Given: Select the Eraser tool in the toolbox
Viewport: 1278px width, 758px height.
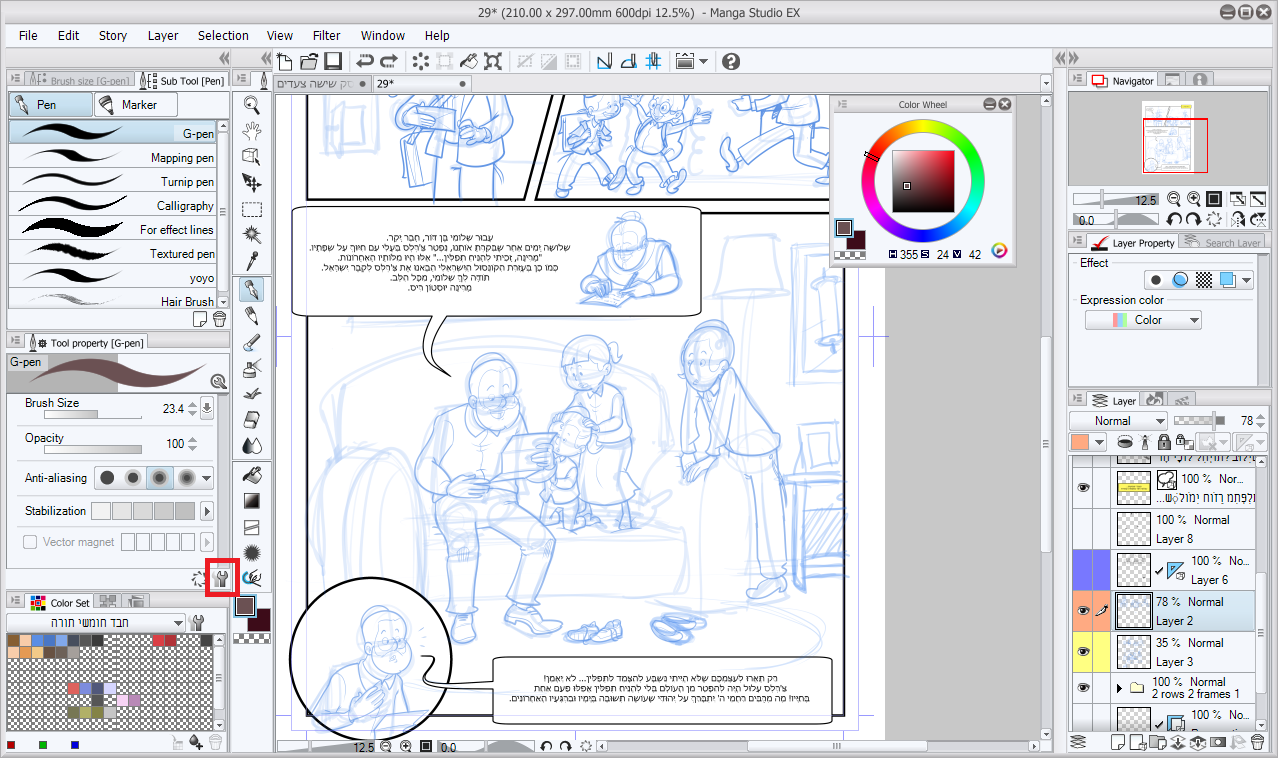Looking at the screenshot, I should (x=252, y=418).
